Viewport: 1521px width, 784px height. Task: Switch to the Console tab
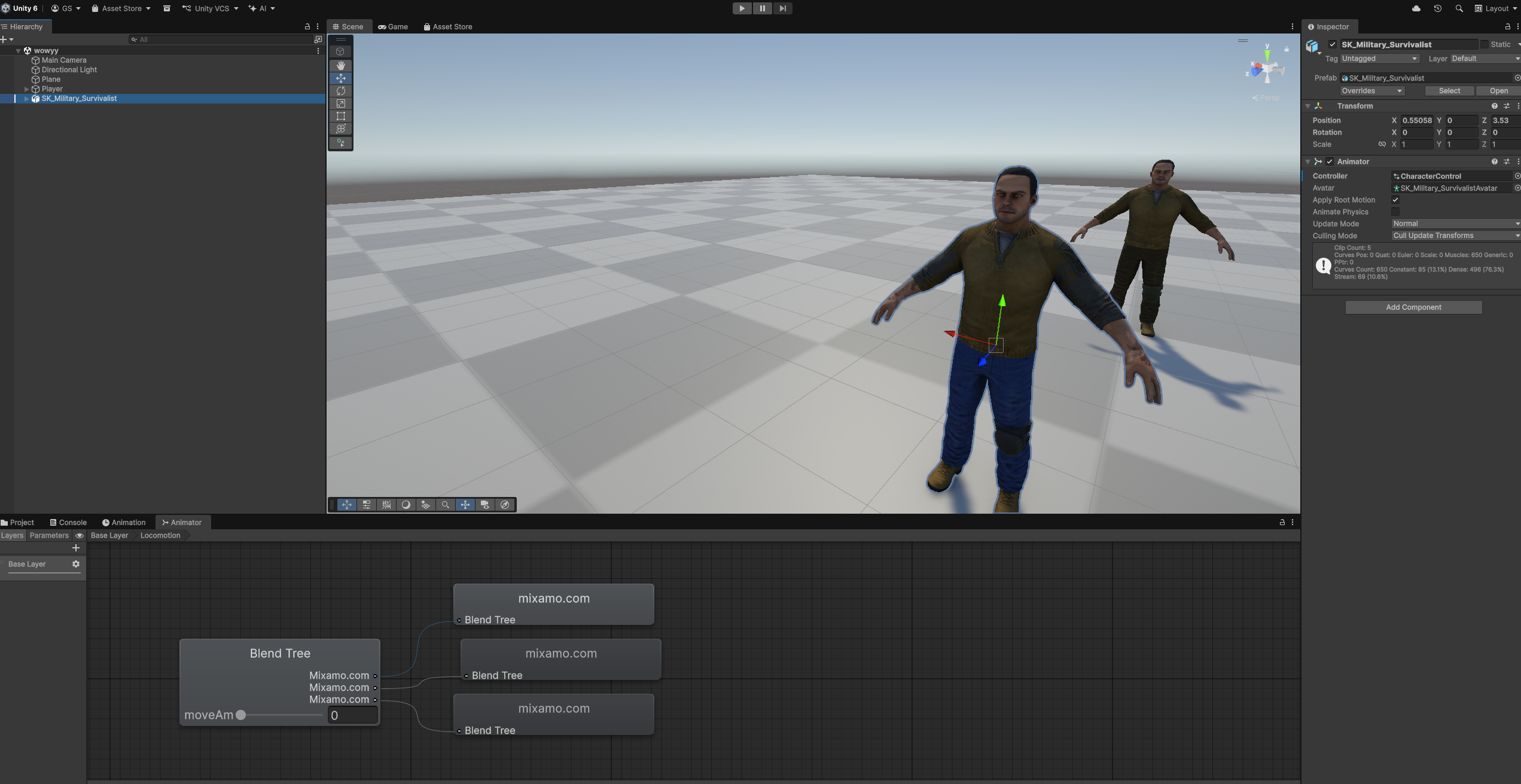pos(68,522)
